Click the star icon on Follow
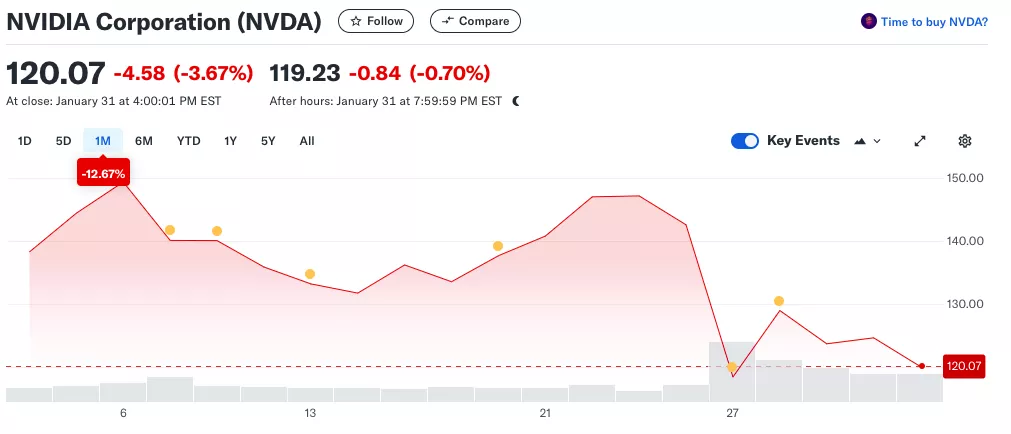 tap(355, 21)
